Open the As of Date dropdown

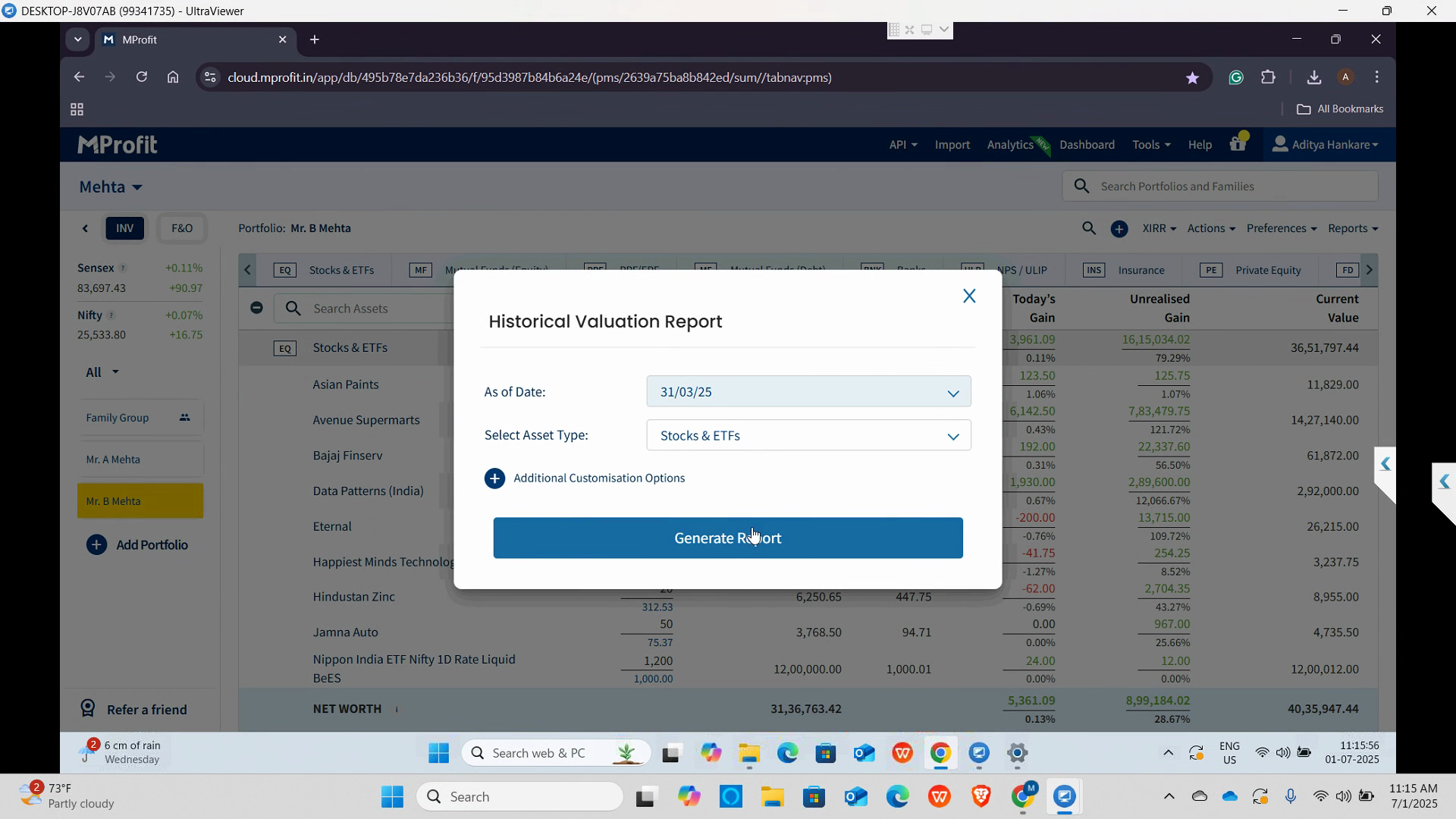click(808, 392)
